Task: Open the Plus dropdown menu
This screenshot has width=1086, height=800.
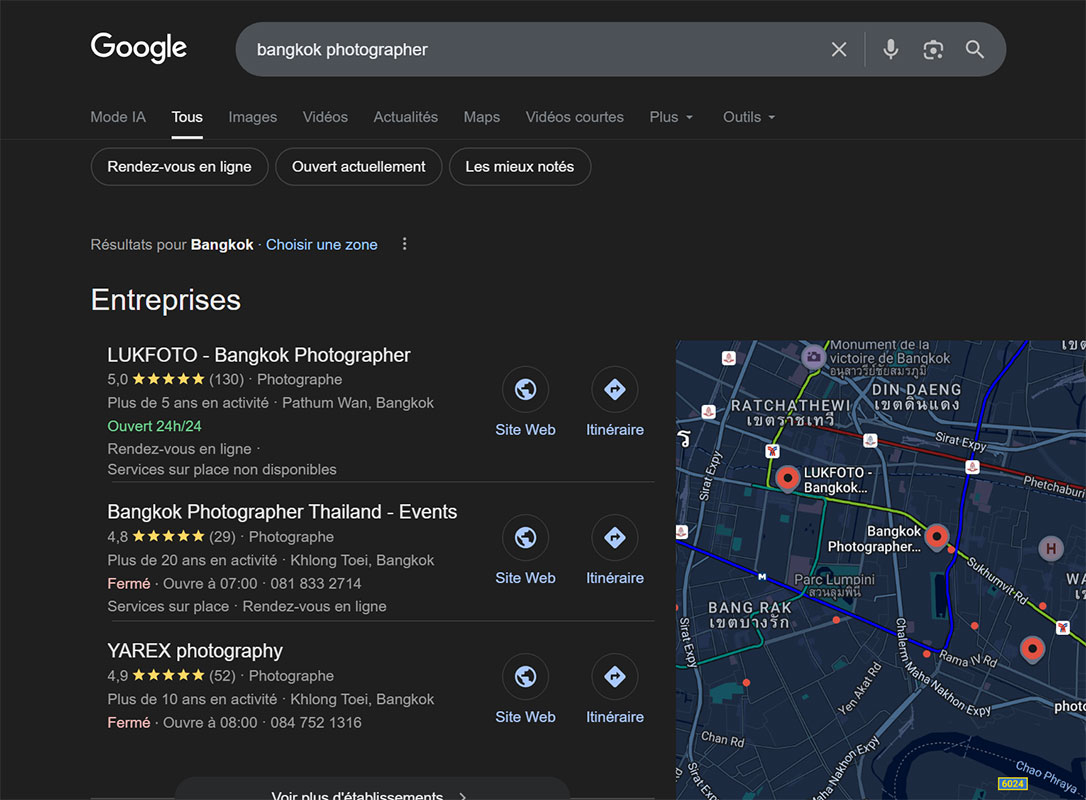Action: (671, 117)
